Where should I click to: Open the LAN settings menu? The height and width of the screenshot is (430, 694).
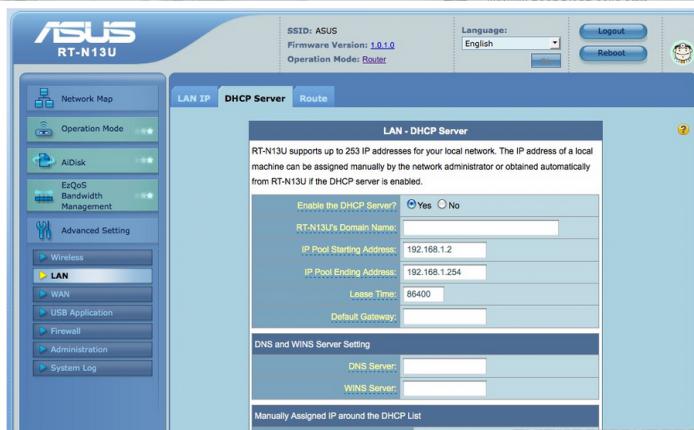click(93, 276)
